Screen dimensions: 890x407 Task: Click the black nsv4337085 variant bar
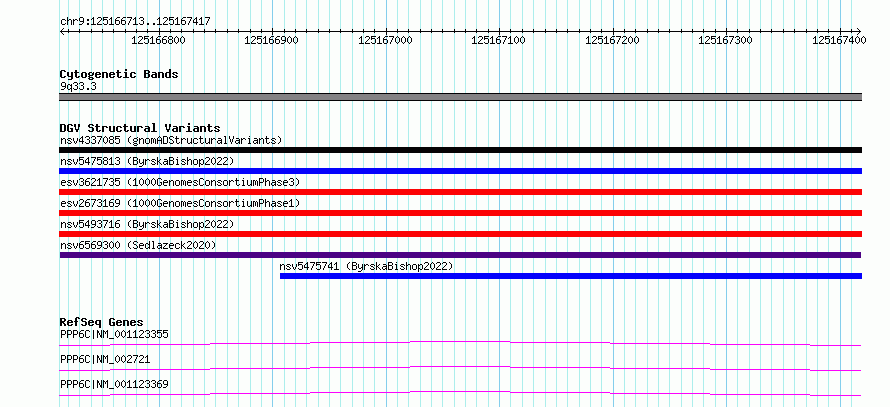[x=461, y=150]
